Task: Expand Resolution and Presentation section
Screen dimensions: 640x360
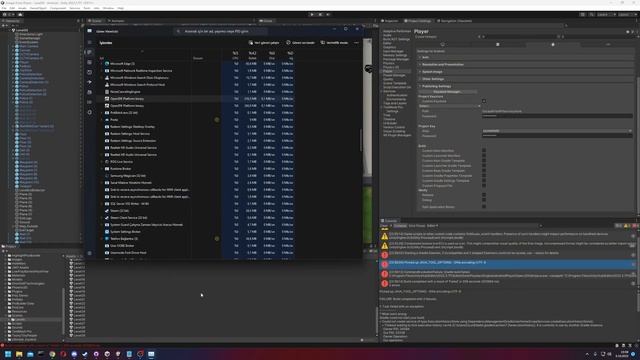Action: click(x=525, y=64)
